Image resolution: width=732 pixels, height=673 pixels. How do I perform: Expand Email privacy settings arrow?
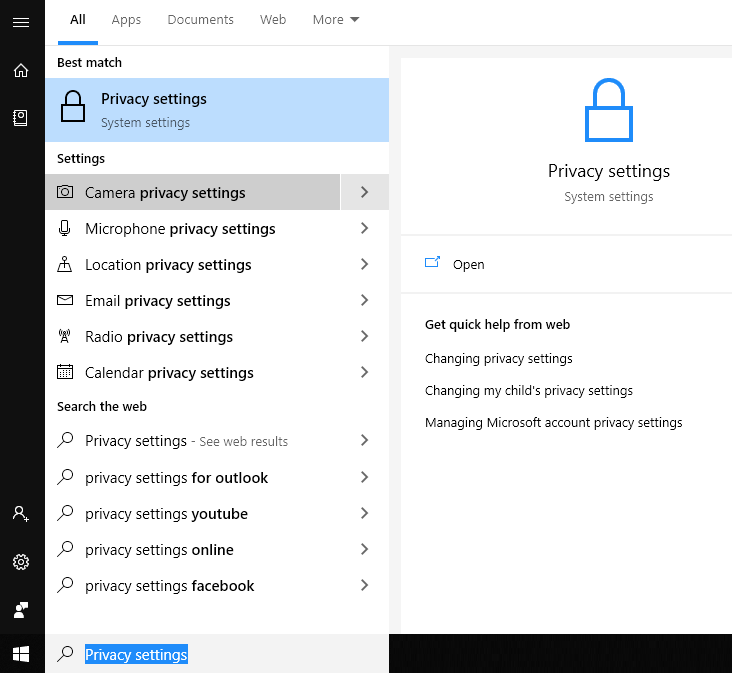coord(365,300)
